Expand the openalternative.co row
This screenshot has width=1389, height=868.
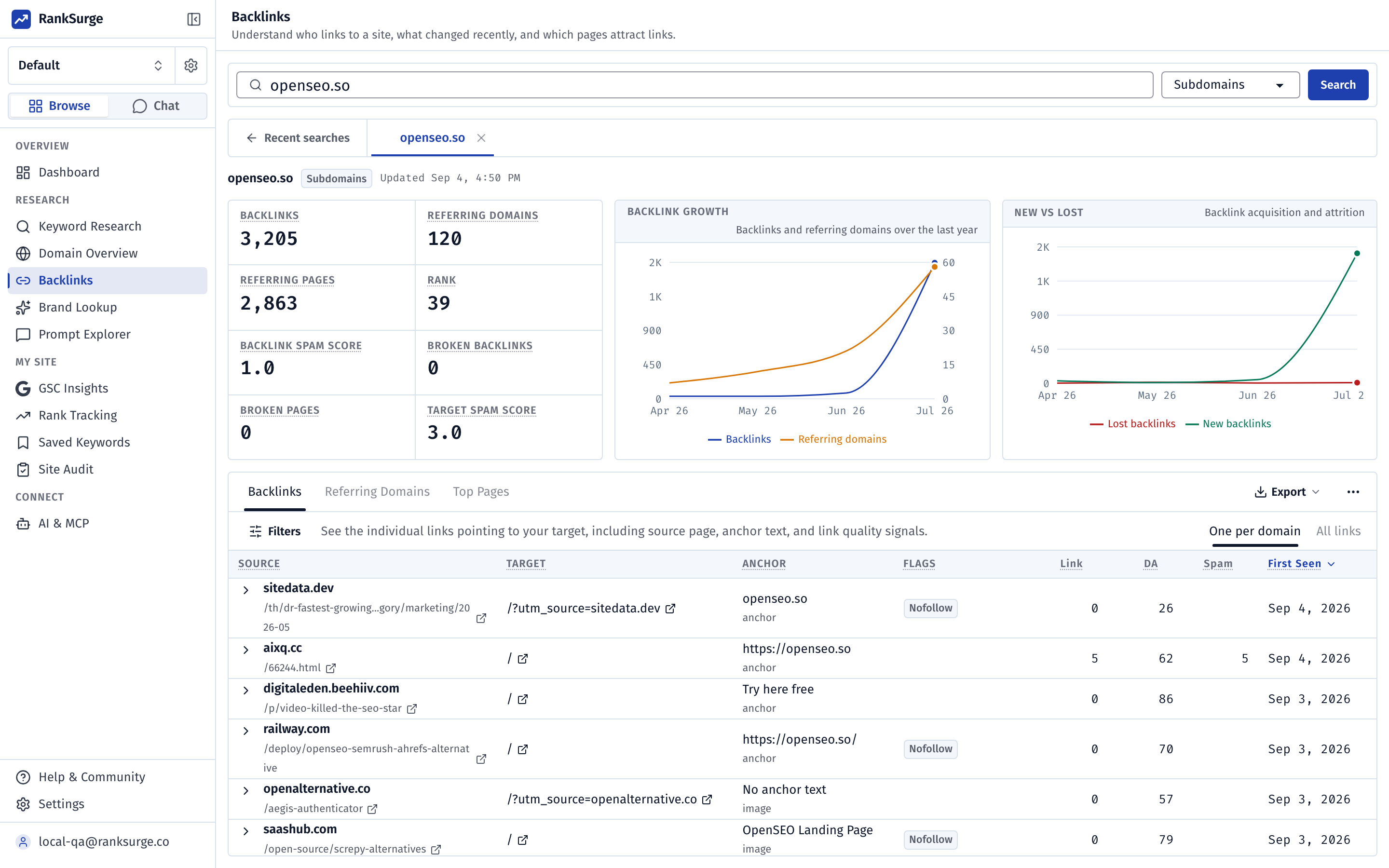tap(245, 791)
